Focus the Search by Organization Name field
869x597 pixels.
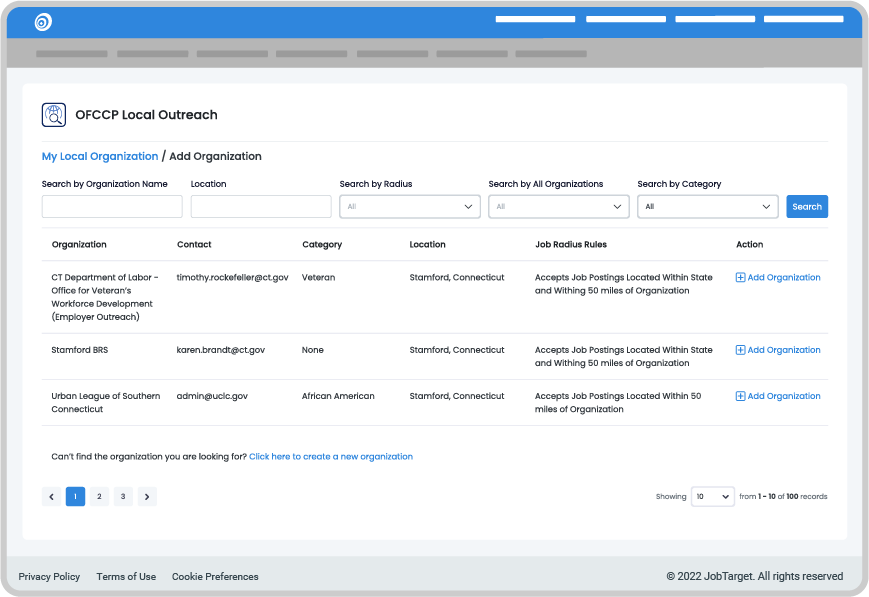(112, 207)
